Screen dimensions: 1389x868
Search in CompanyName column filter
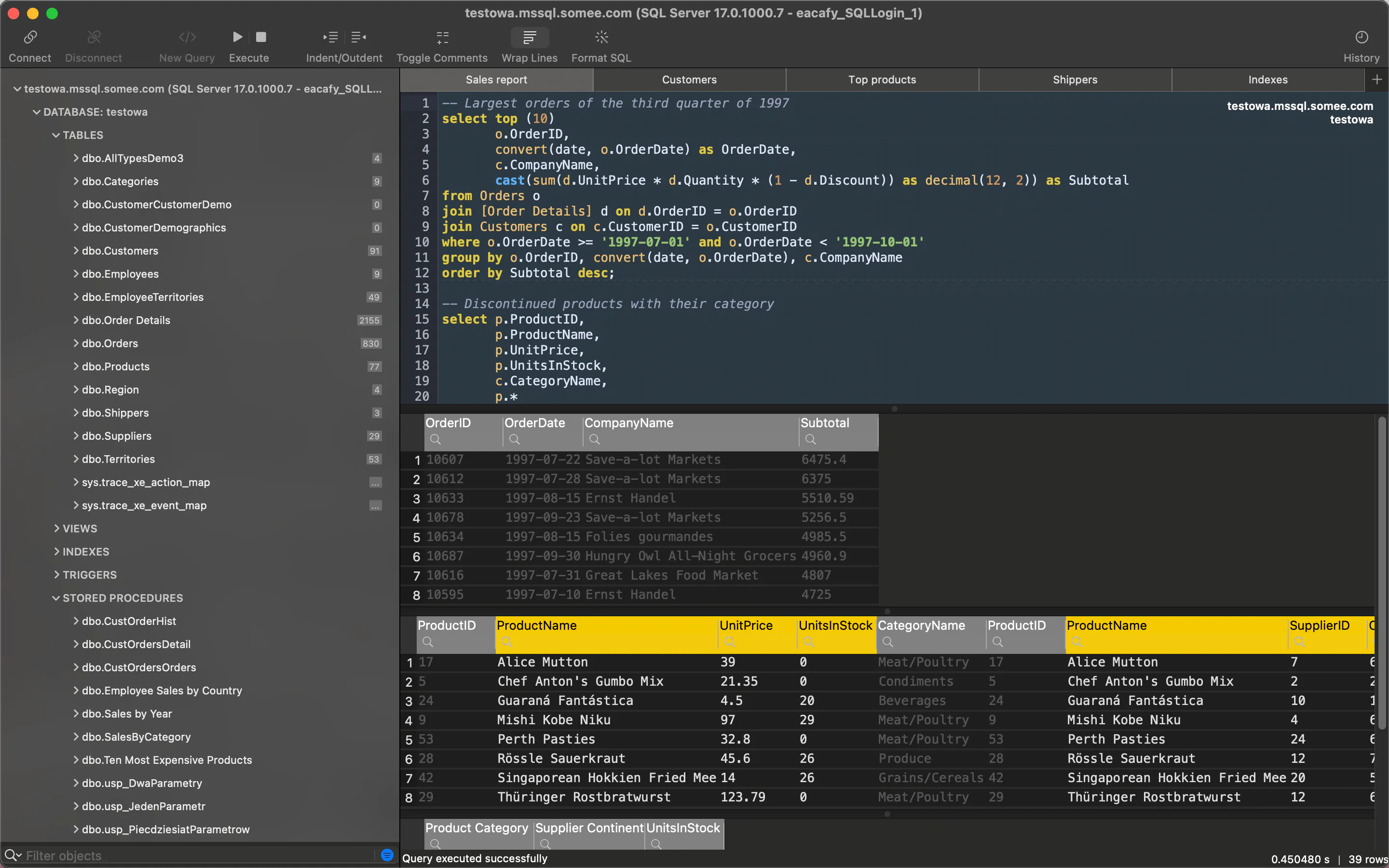point(595,439)
